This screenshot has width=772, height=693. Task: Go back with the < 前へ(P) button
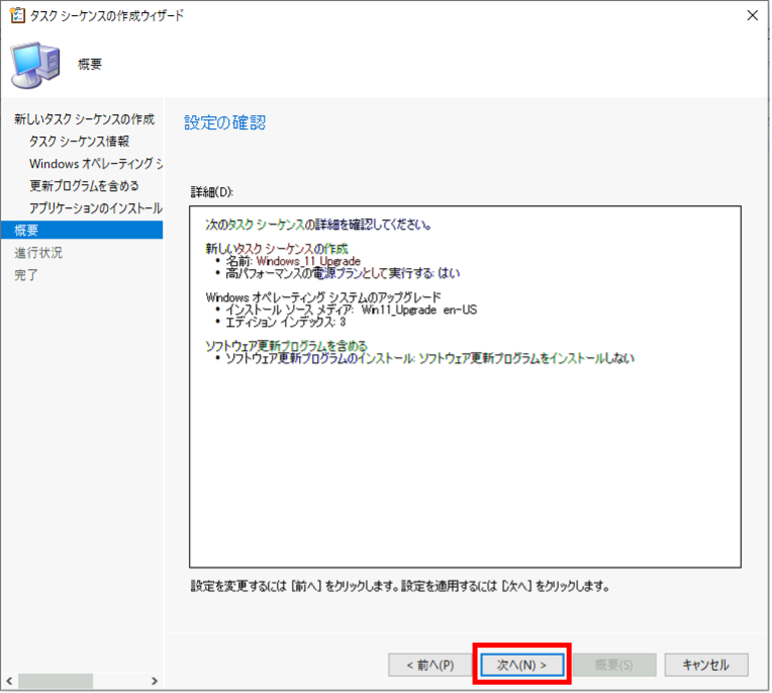430,665
